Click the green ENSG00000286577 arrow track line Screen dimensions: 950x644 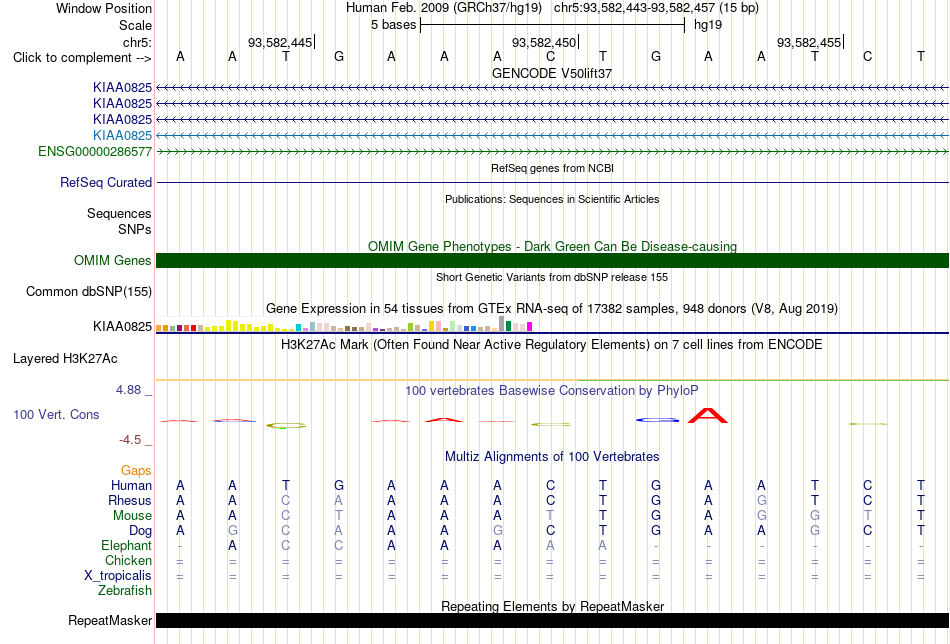[552, 151]
